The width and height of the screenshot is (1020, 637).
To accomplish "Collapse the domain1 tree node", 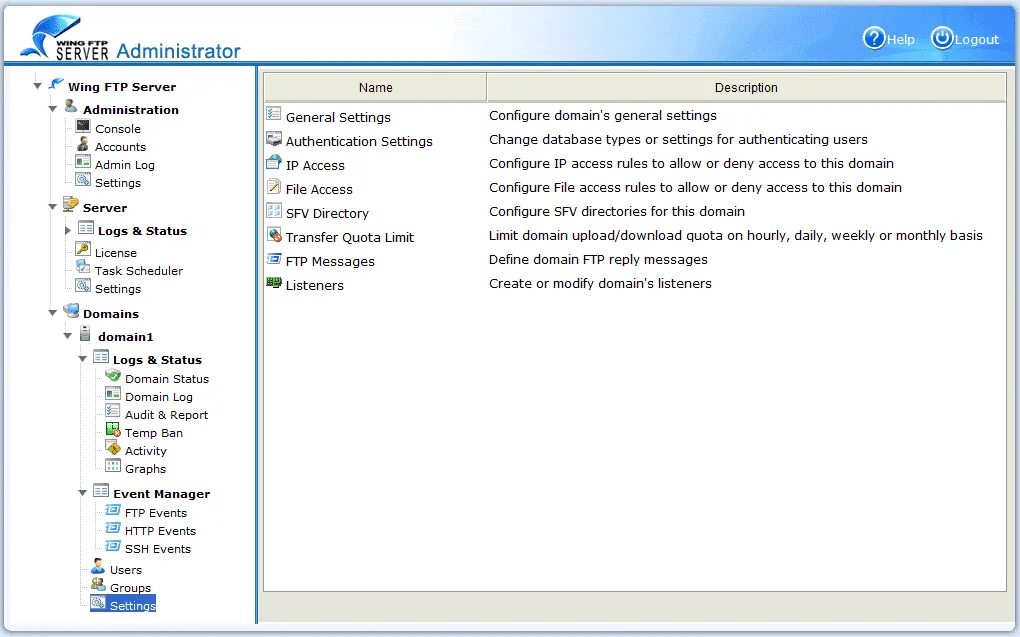I will point(68,336).
